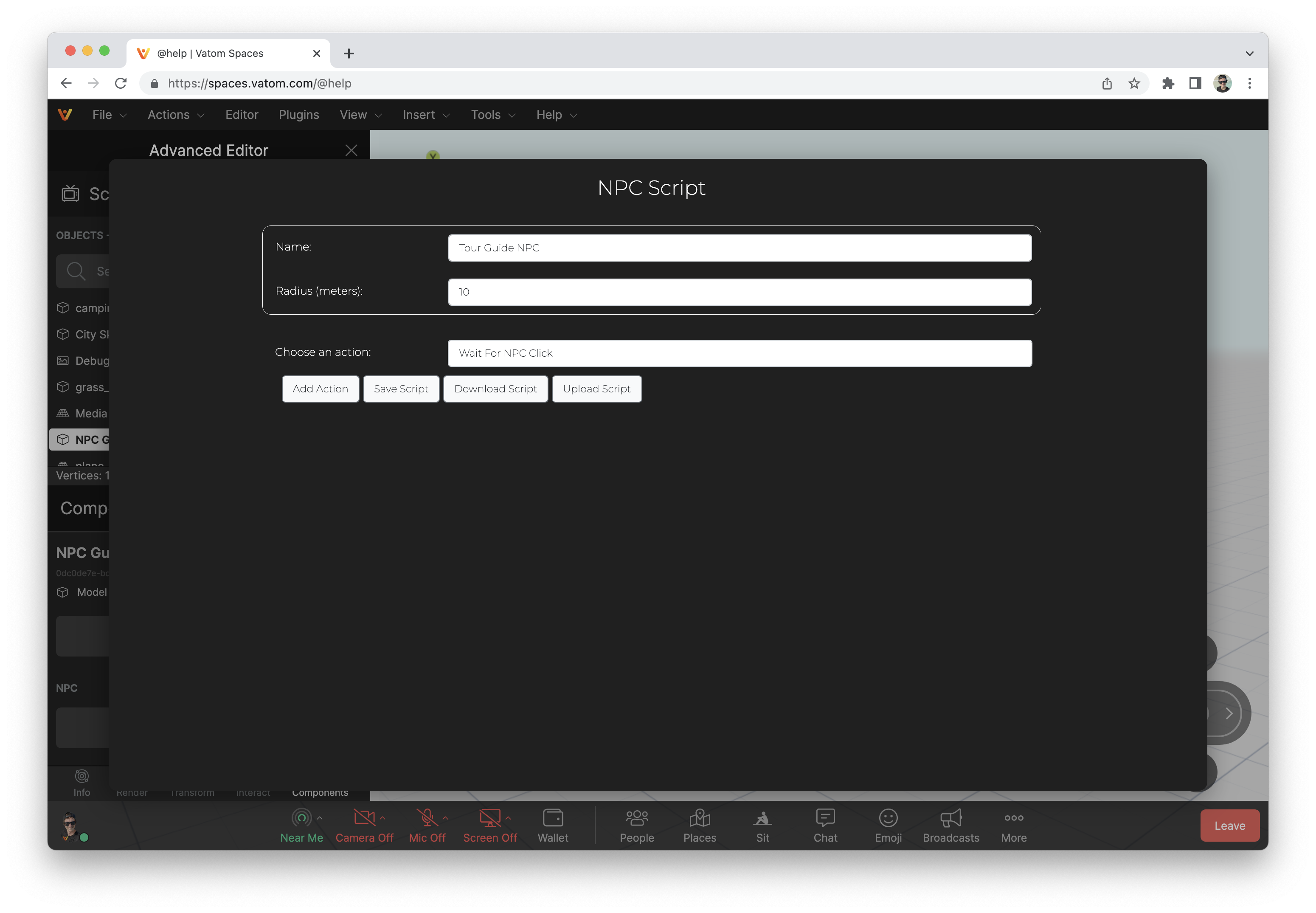Open the Chrome profile avatar
Image resolution: width=1316 pixels, height=913 pixels.
point(1222,84)
